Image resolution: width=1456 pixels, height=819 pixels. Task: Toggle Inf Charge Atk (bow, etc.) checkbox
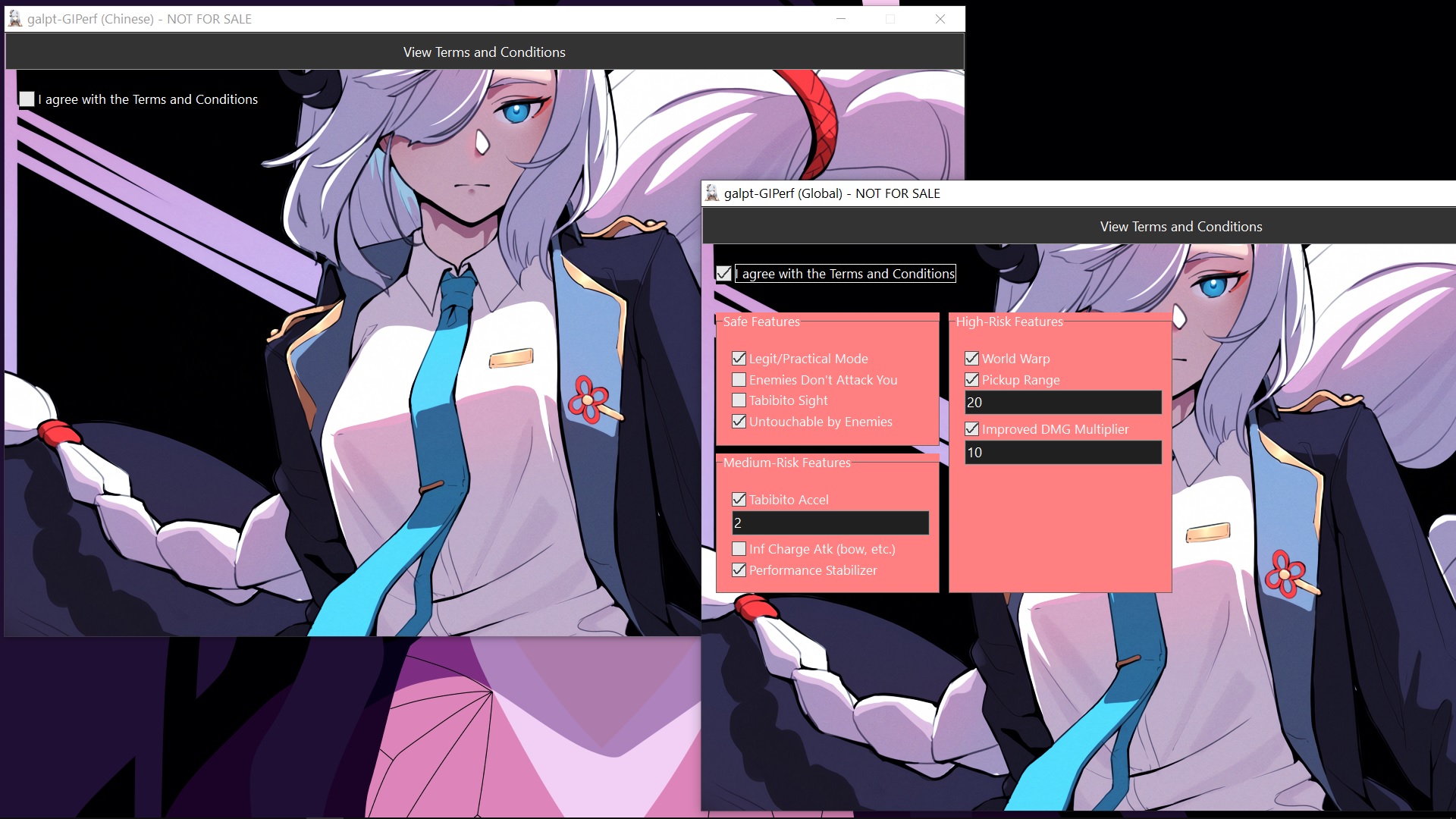739,548
